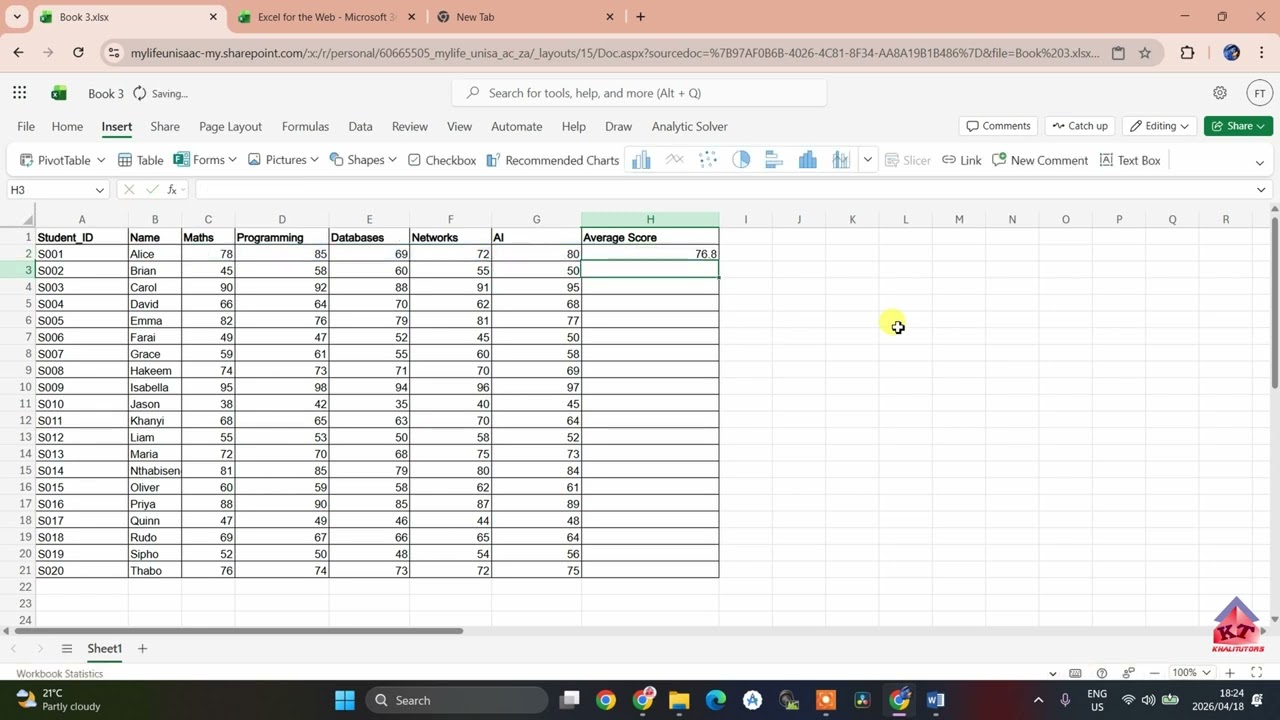1280x720 pixels.
Task: Add a new sheet with plus icon
Action: [x=142, y=649]
